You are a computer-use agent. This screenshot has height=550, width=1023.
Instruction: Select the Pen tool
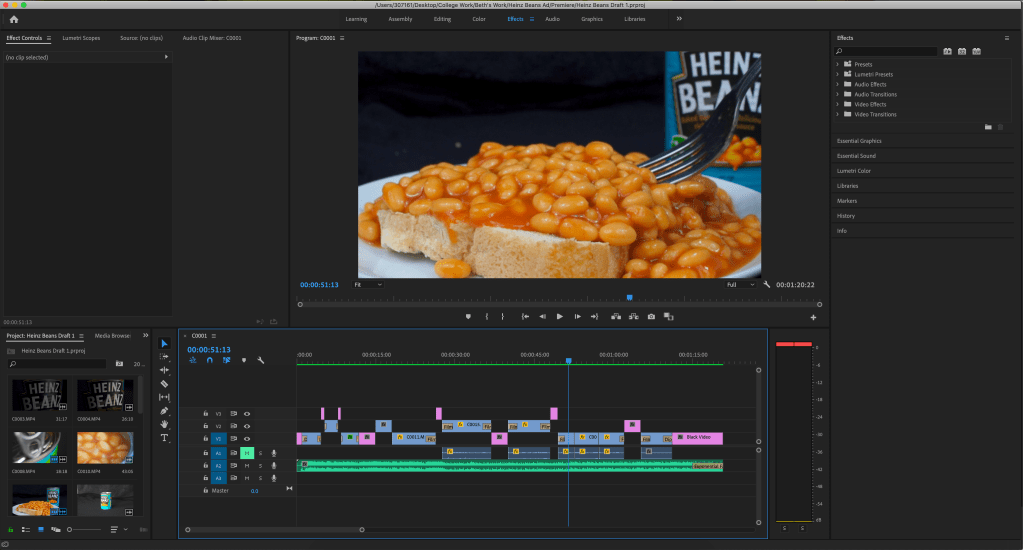[x=165, y=411]
